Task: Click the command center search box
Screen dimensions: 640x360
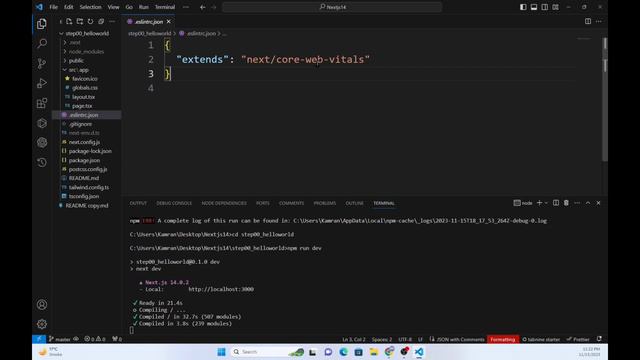Action: pyautogui.click(x=332, y=7)
